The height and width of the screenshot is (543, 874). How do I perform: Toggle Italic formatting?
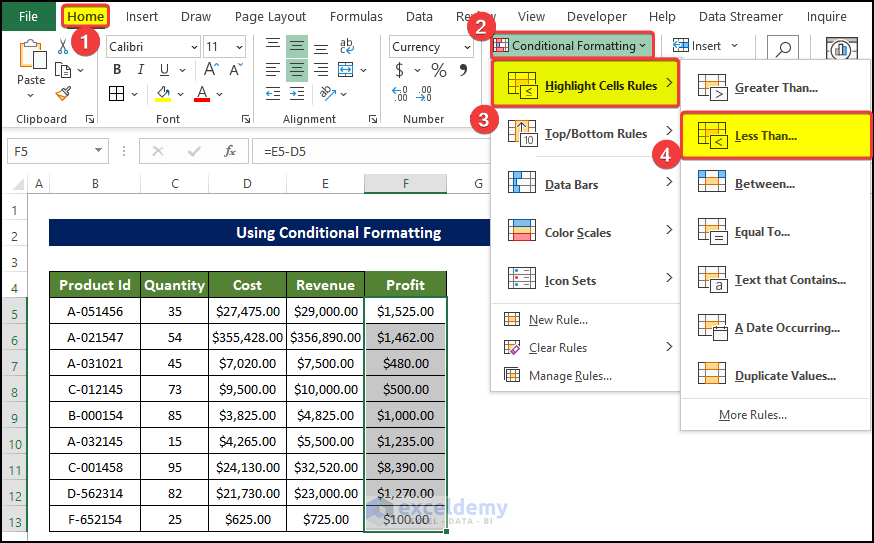140,70
